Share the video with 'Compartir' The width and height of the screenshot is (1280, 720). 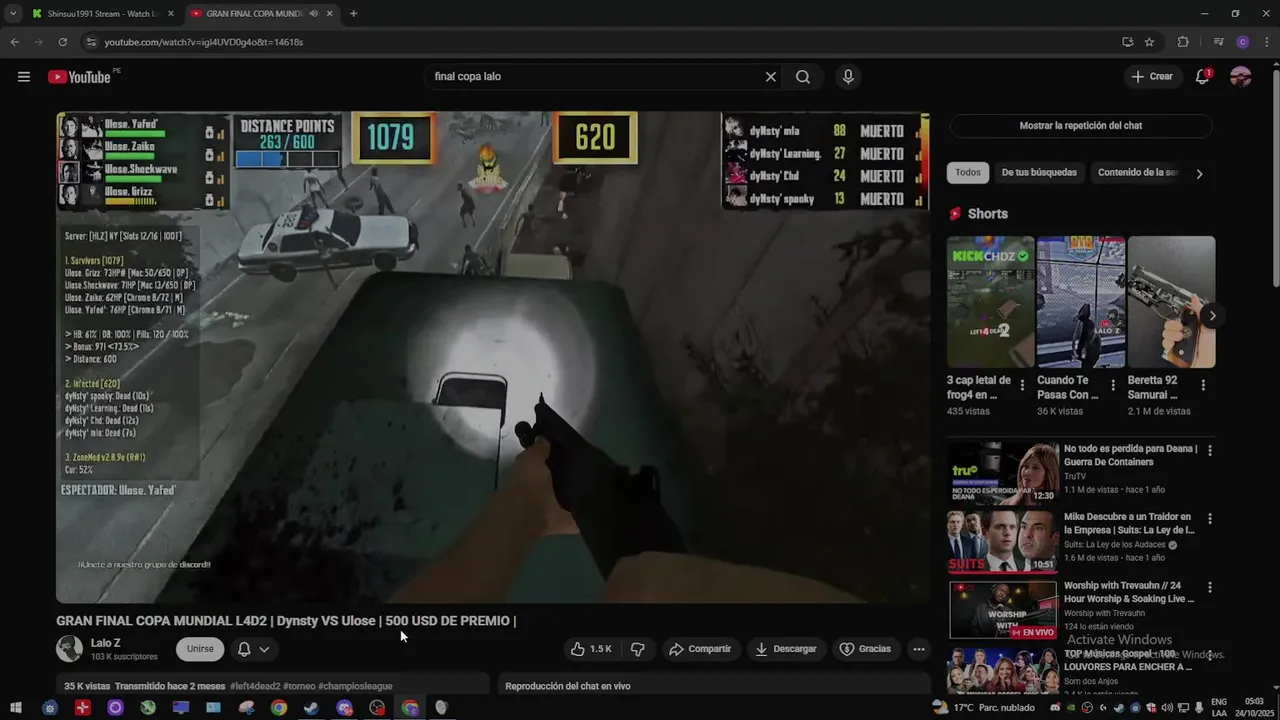pyautogui.click(x=700, y=649)
